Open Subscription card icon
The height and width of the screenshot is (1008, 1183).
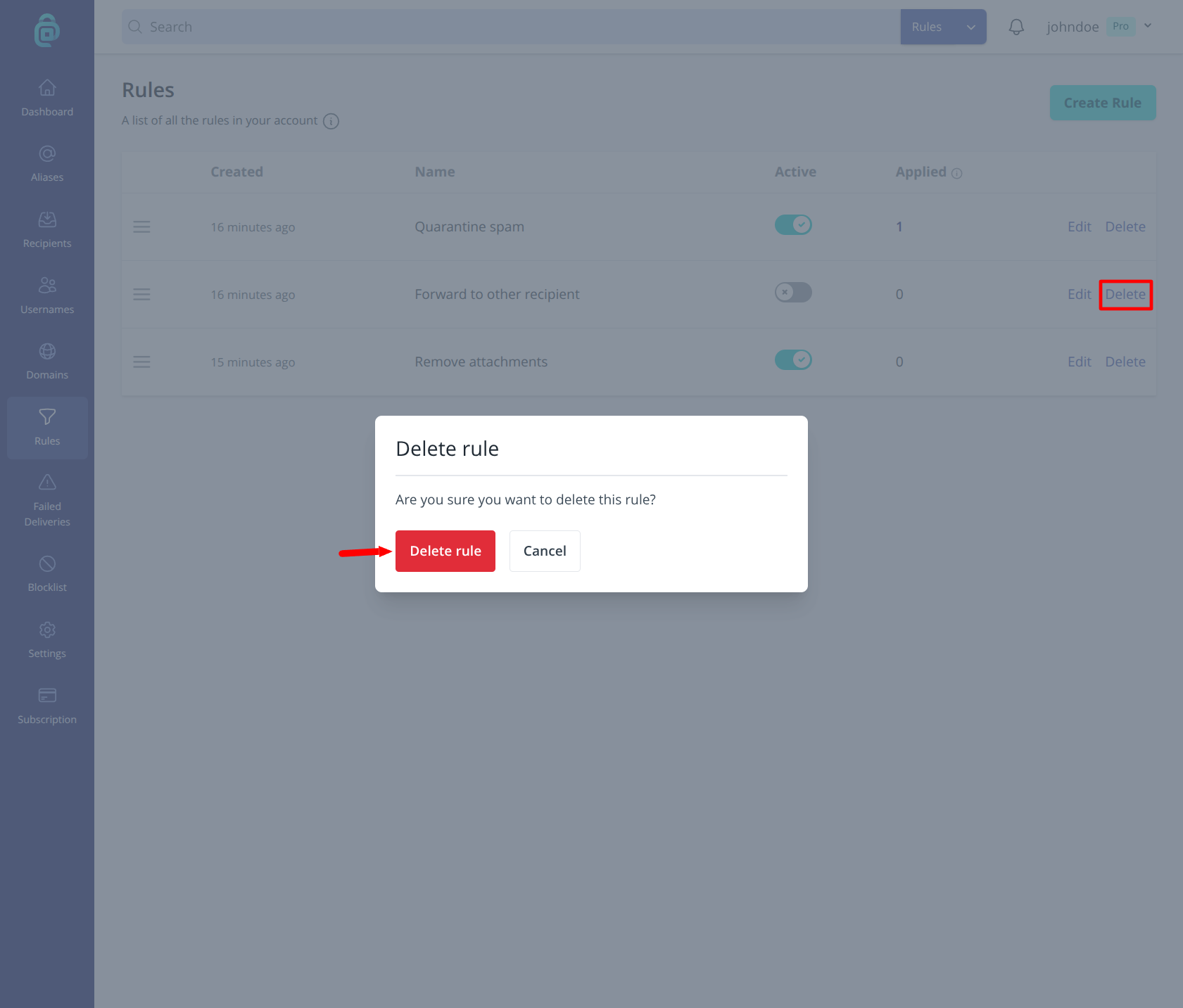tap(47, 696)
